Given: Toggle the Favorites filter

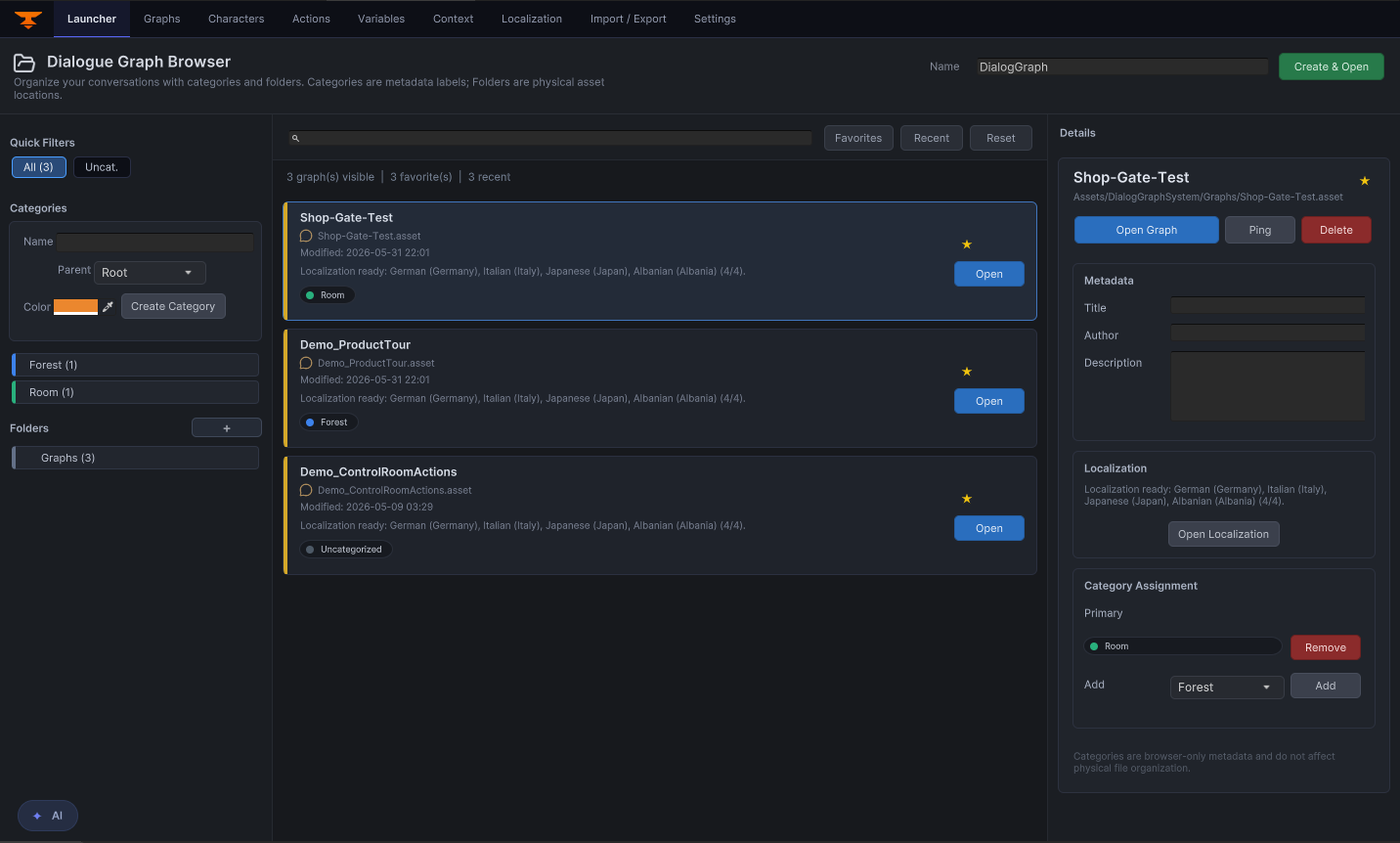Looking at the screenshot, I should pos(858,138).
